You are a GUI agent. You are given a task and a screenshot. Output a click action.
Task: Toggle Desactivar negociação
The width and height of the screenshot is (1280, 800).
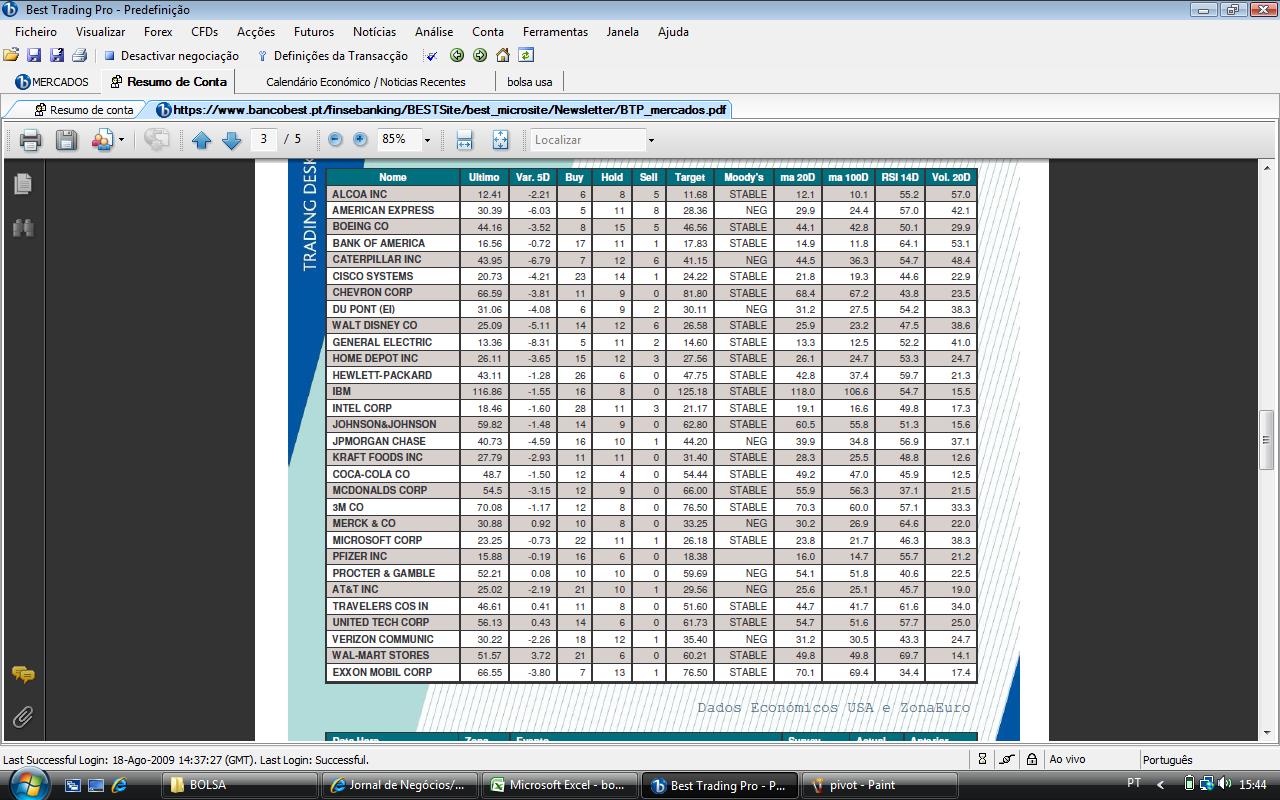[x=172, y=56]
